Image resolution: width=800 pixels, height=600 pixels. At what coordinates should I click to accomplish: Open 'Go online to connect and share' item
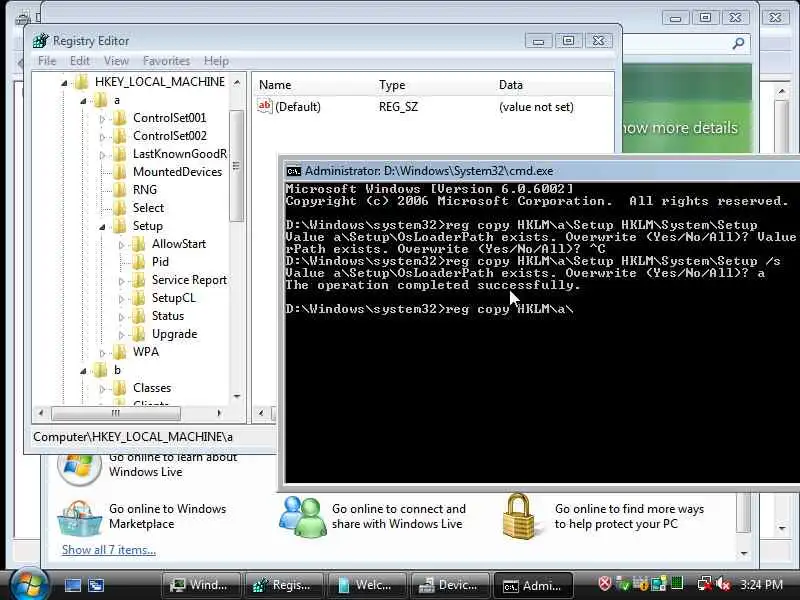398,516
